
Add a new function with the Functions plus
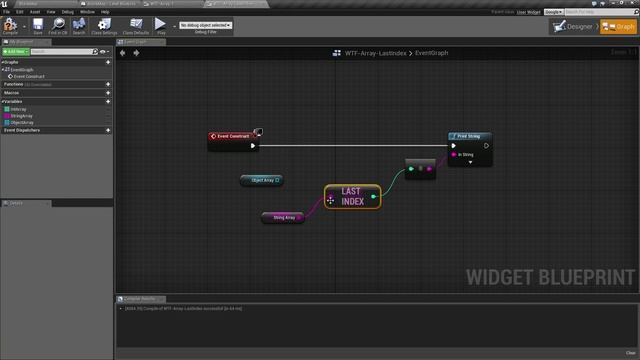(x=108, y=84)
